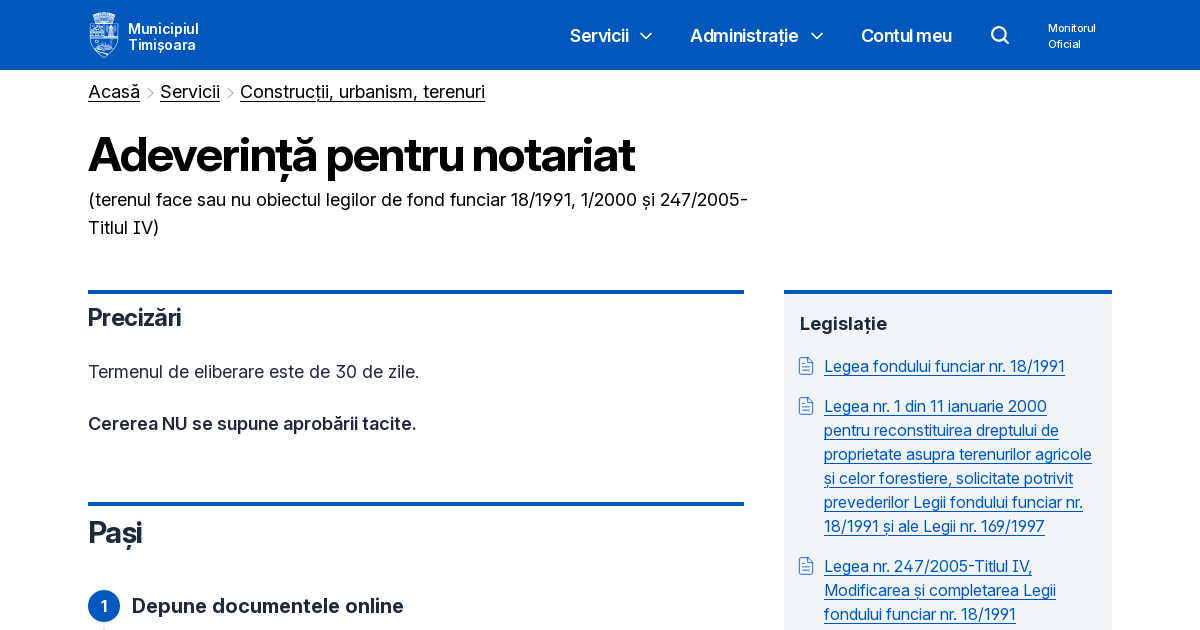Select the document icon next to Legea nr. 1 din 2000
The height and width of the screenshot is (630, 1200).
(x=806, y=406)
